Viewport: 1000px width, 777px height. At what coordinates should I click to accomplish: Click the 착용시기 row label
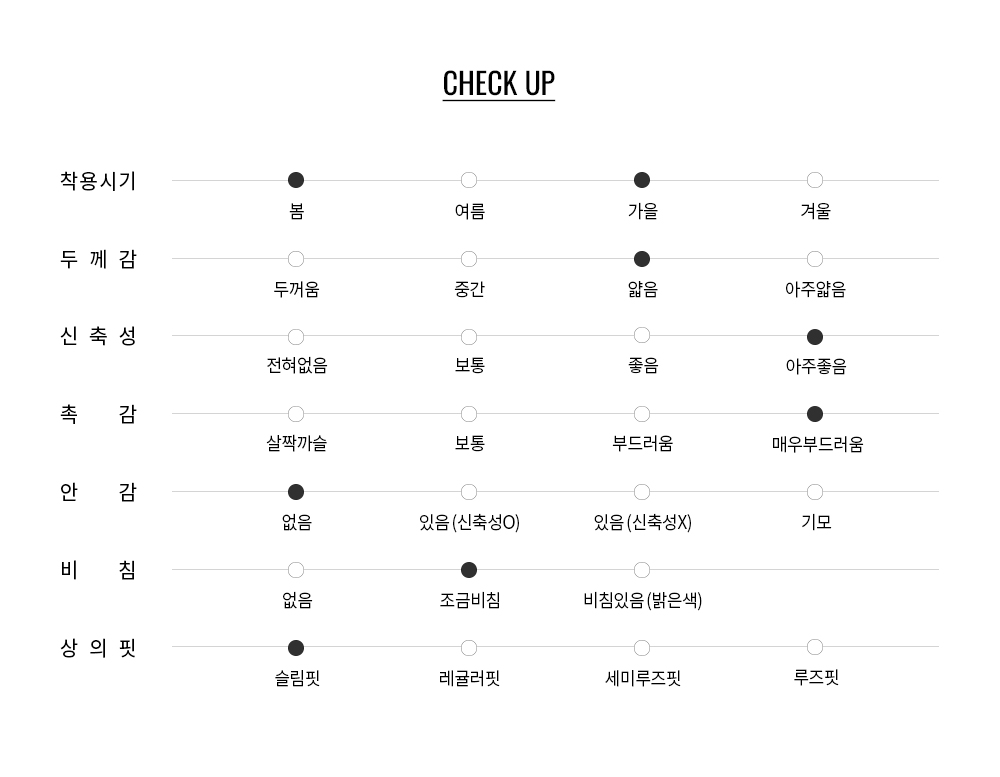pyautogui.click(x=98, y=181)
